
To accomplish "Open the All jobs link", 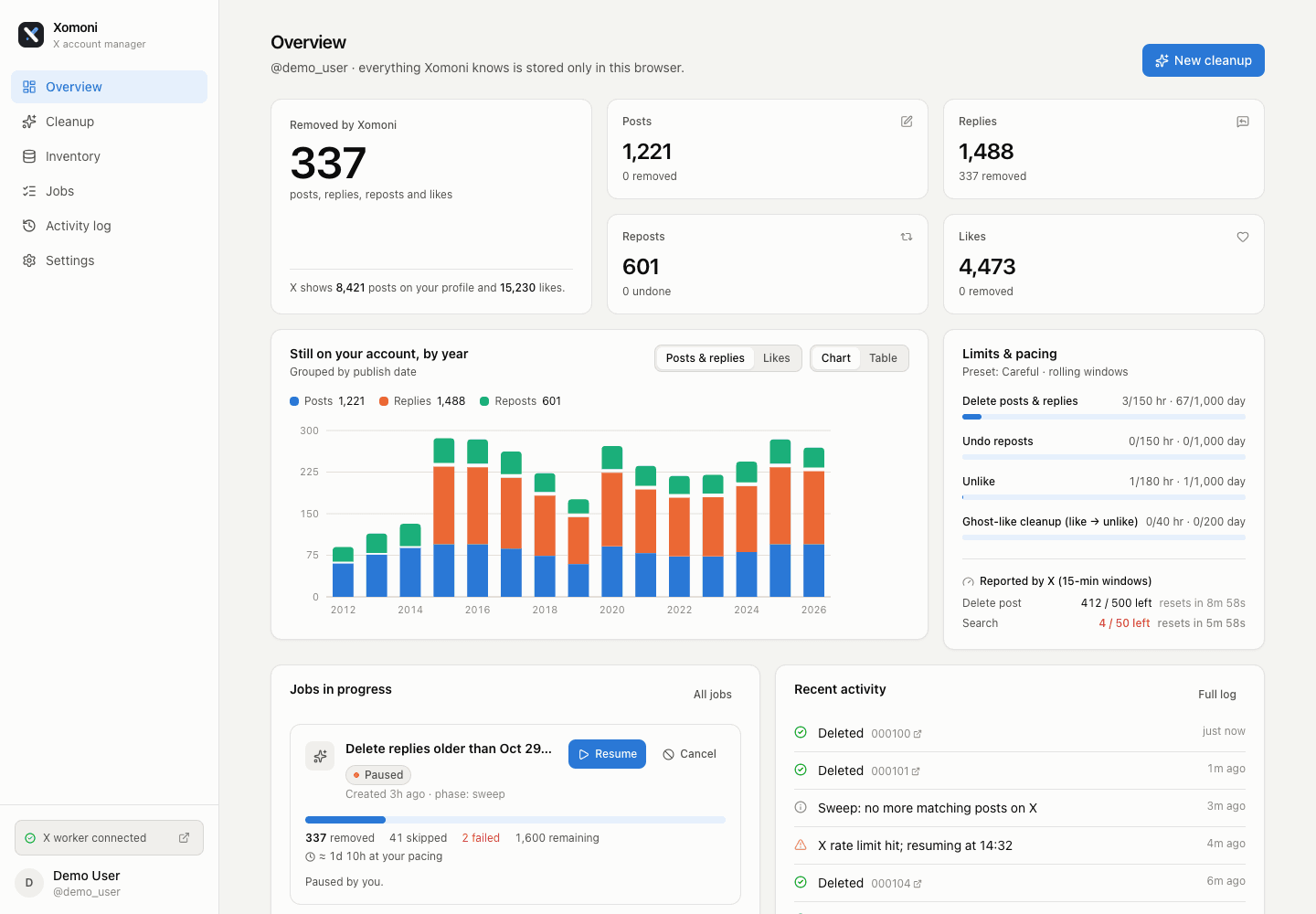I will pyautogui.click(x=713, y=695).
